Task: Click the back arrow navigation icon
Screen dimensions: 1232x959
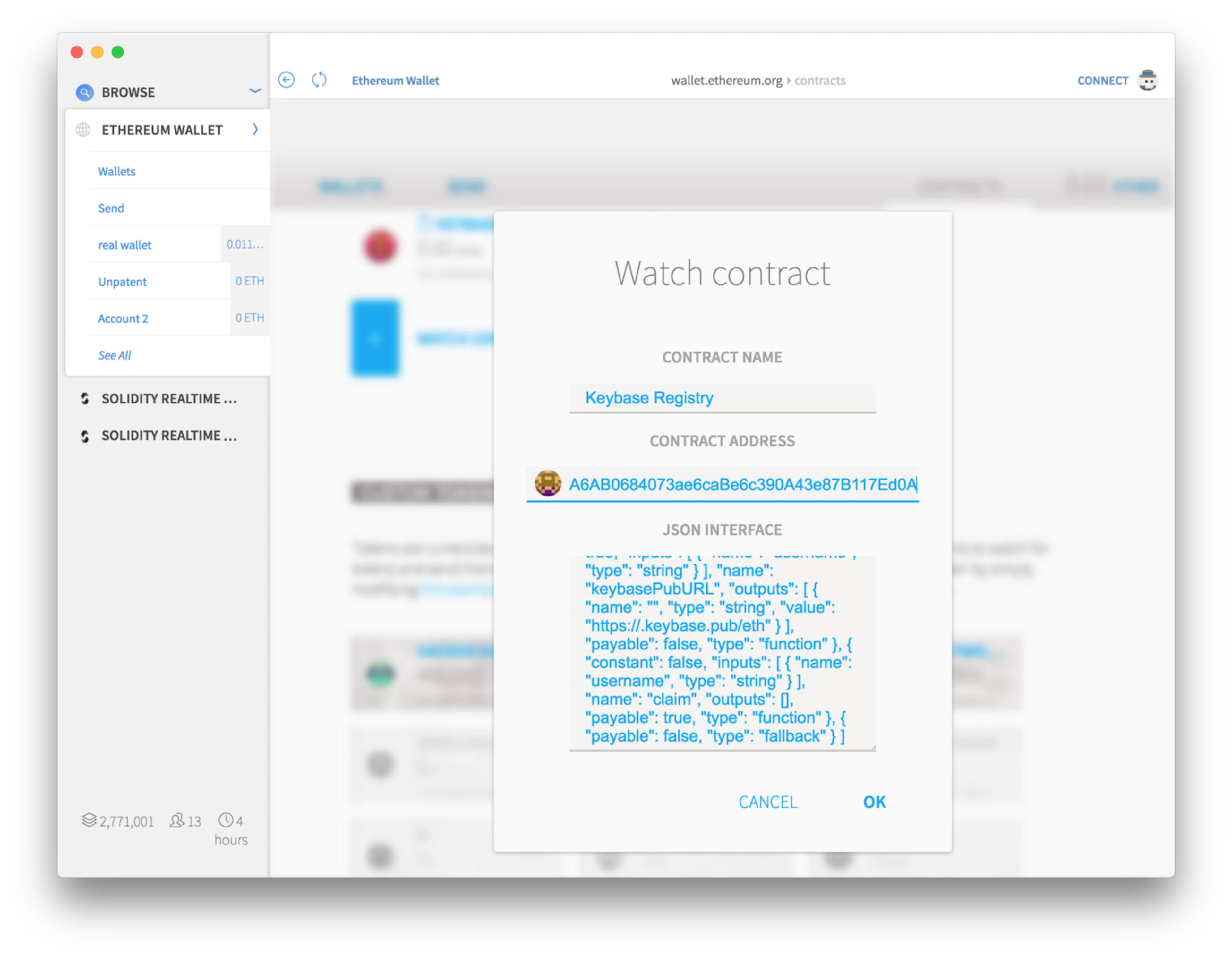Action: pyautogui.click(x=287, y=80)
